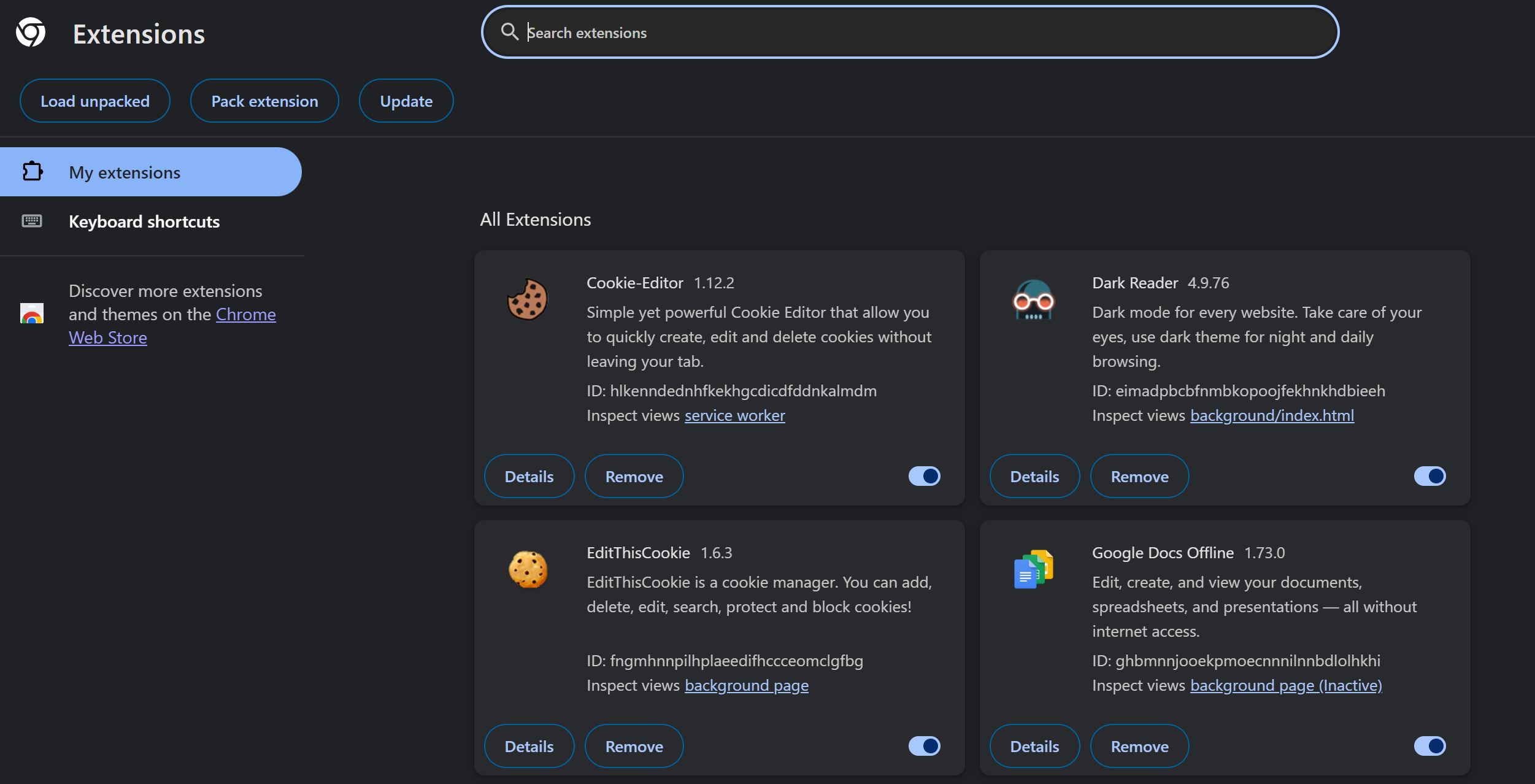Click Dark Reader version 4.9.76
Viewport: 1535px width, 784px height.
tap(1208, 283)
